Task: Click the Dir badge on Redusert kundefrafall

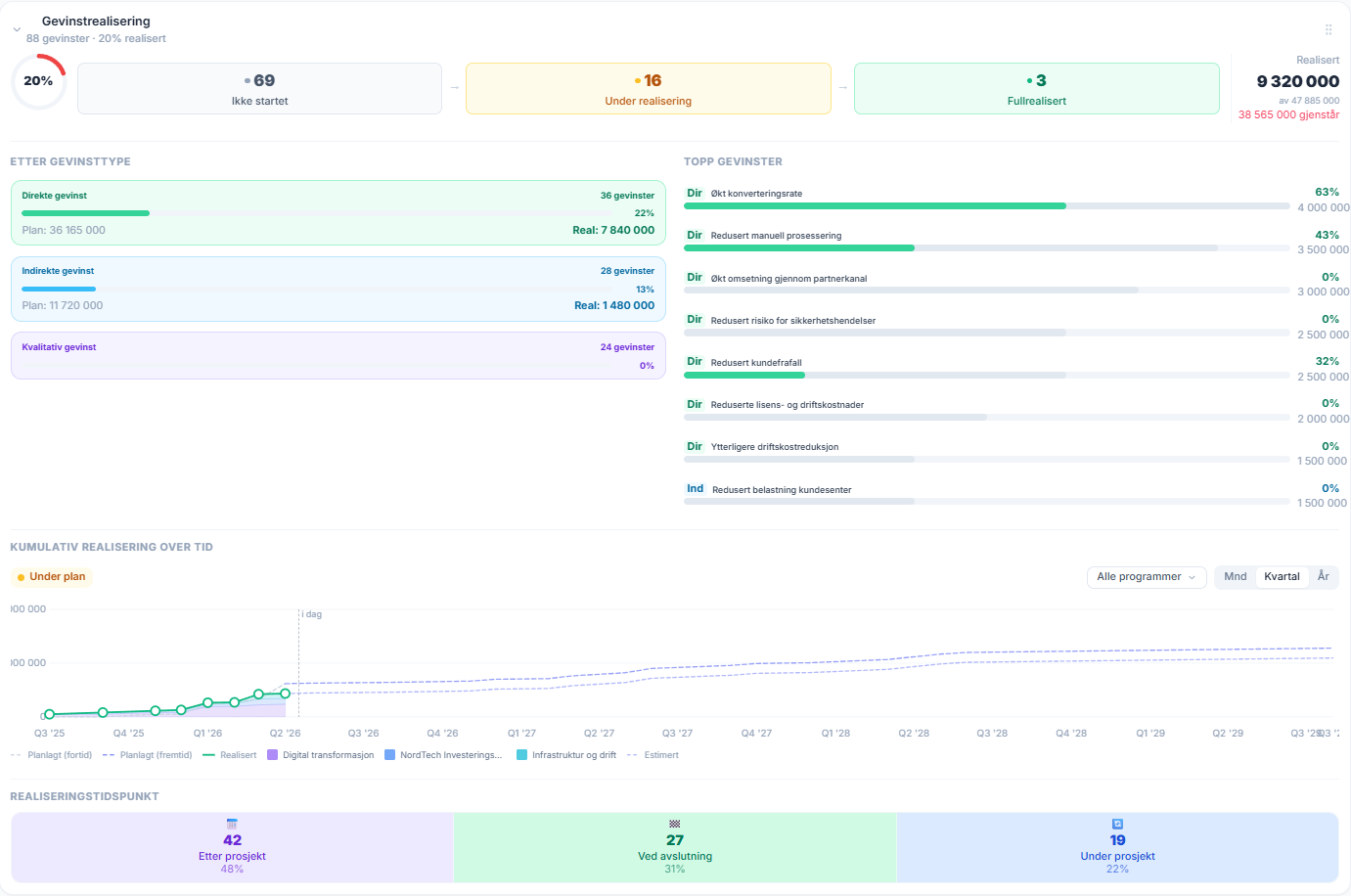Action: pyautogui.click(x=695, y=362)
